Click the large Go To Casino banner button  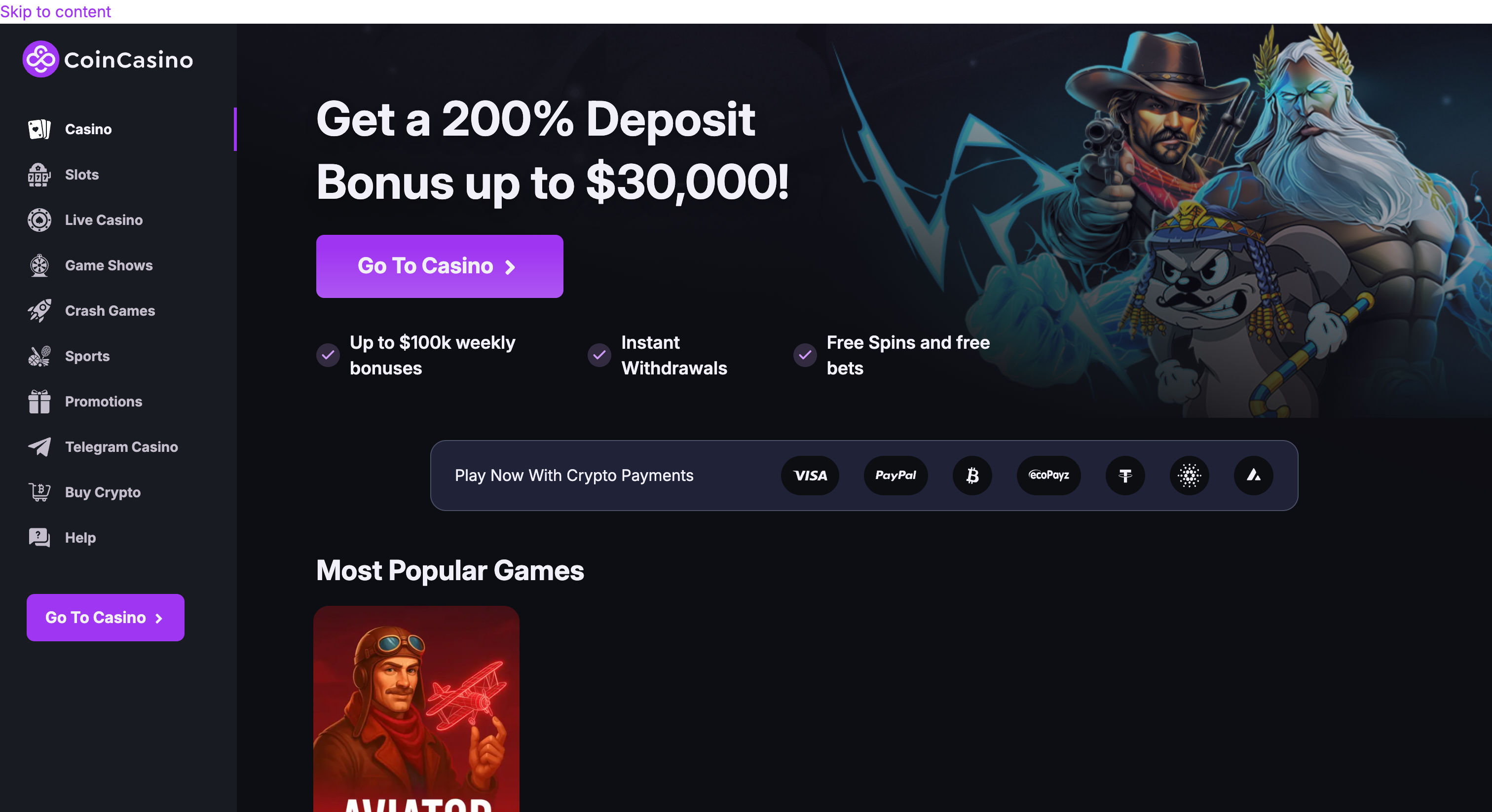tap(440, 266)
